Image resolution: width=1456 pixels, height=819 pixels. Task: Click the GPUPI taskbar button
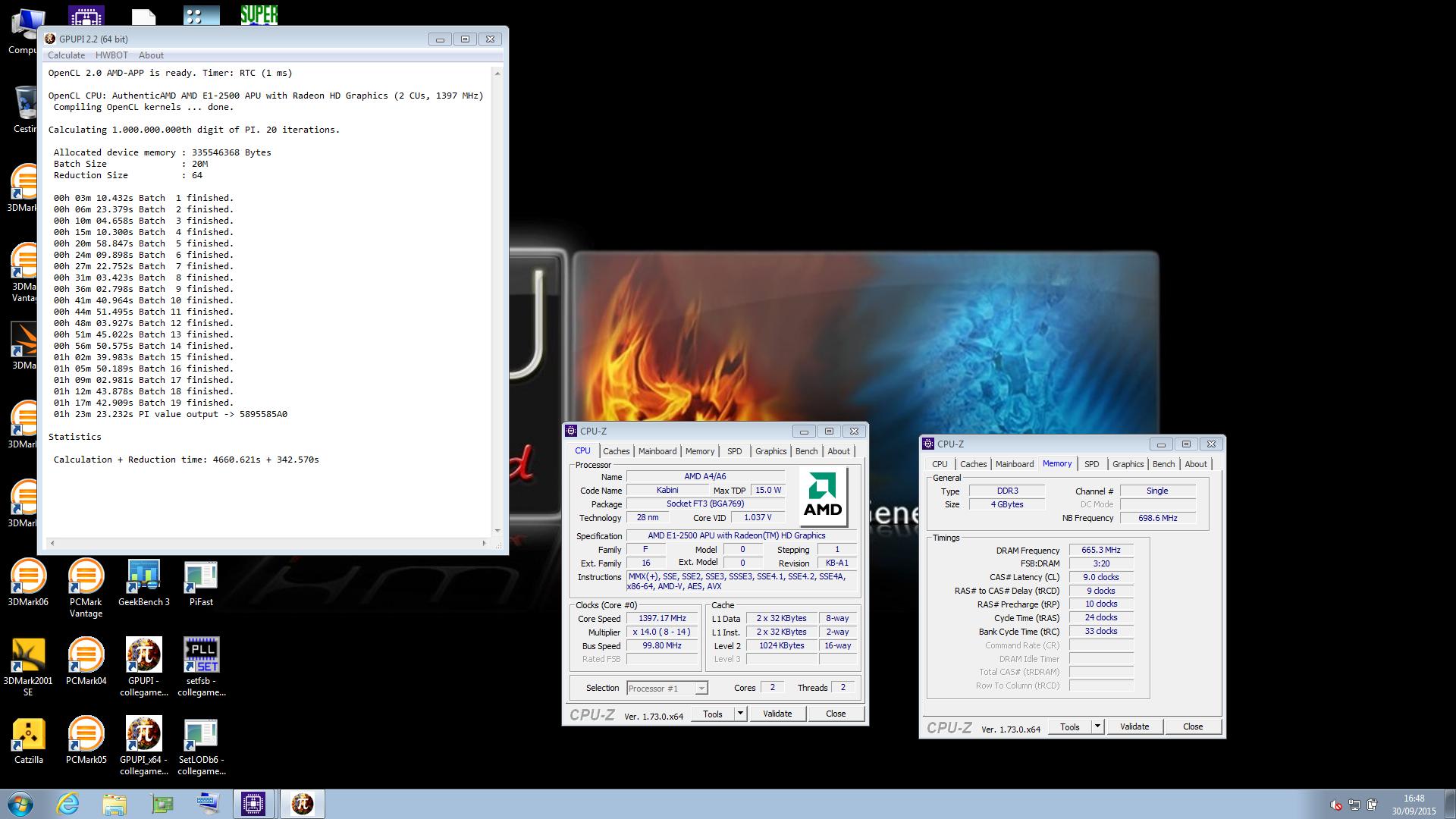(x=302, y=804)
